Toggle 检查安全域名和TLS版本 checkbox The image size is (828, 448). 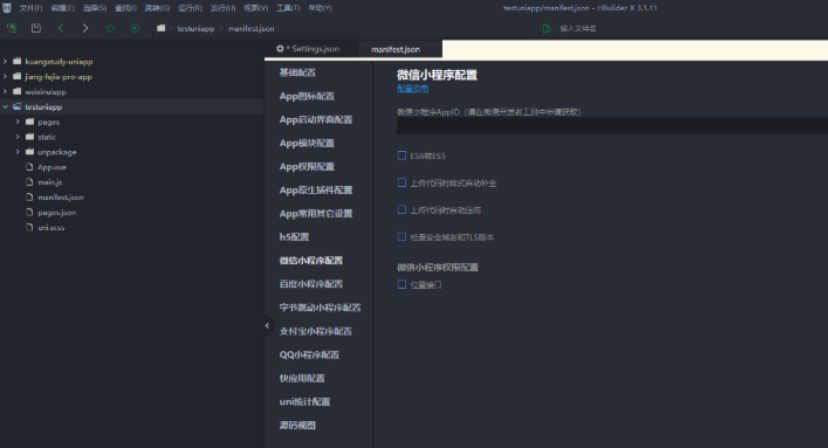point(402,237)
